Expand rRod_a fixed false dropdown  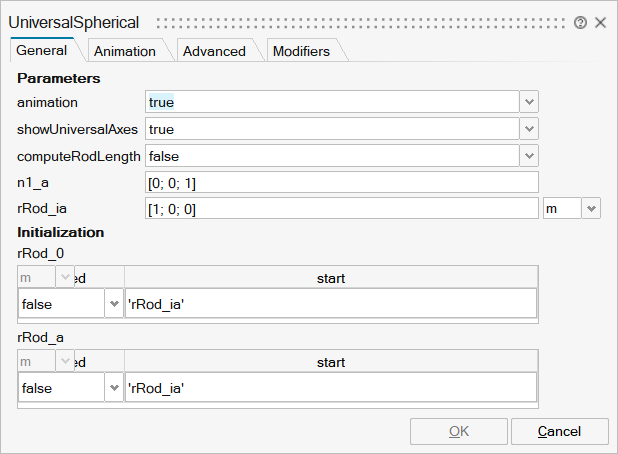113,388
